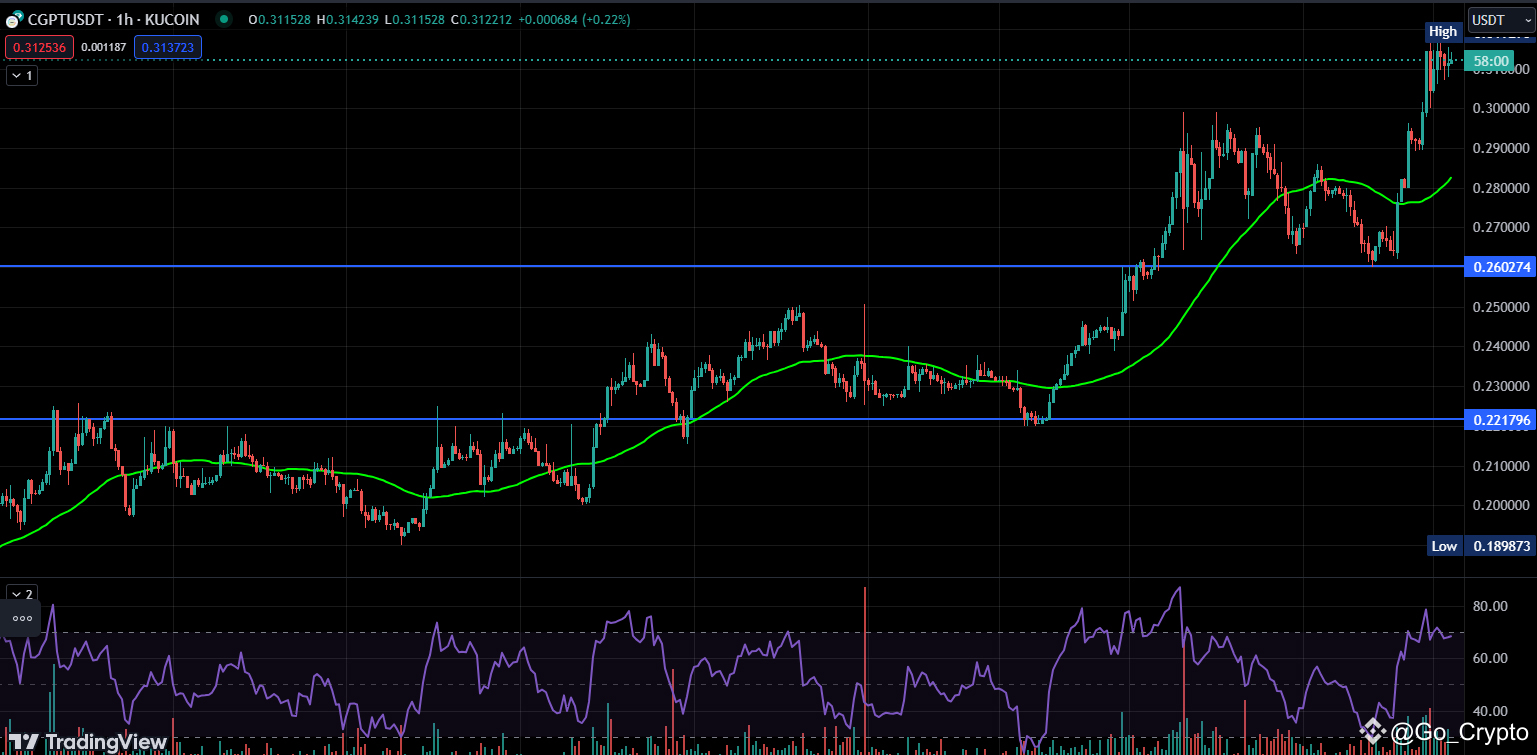
Task: Click the Low price marker label
Action: pyautogui.click(x=1444, y=546)
